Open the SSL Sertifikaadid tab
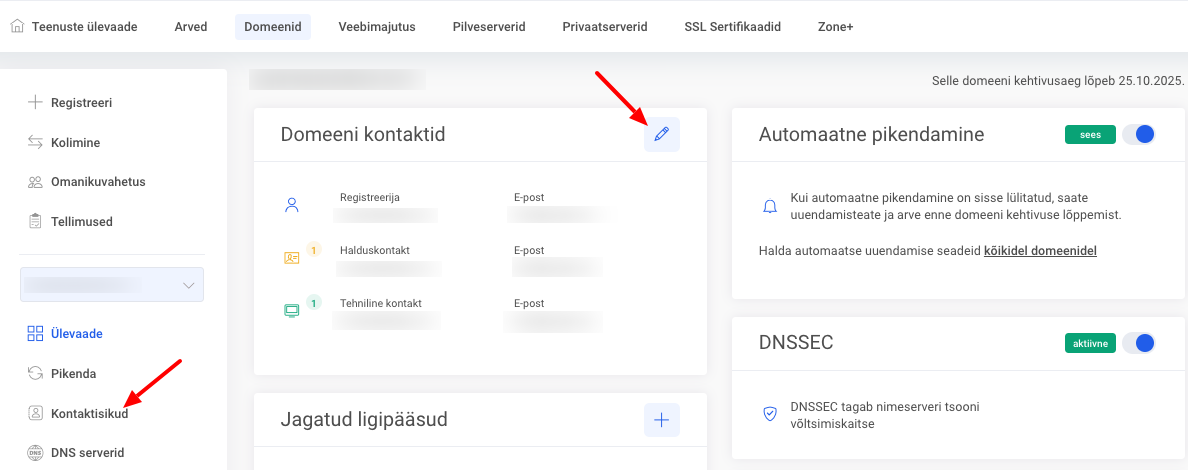Viewport: 1188px width, 470px height. point(732,27)
